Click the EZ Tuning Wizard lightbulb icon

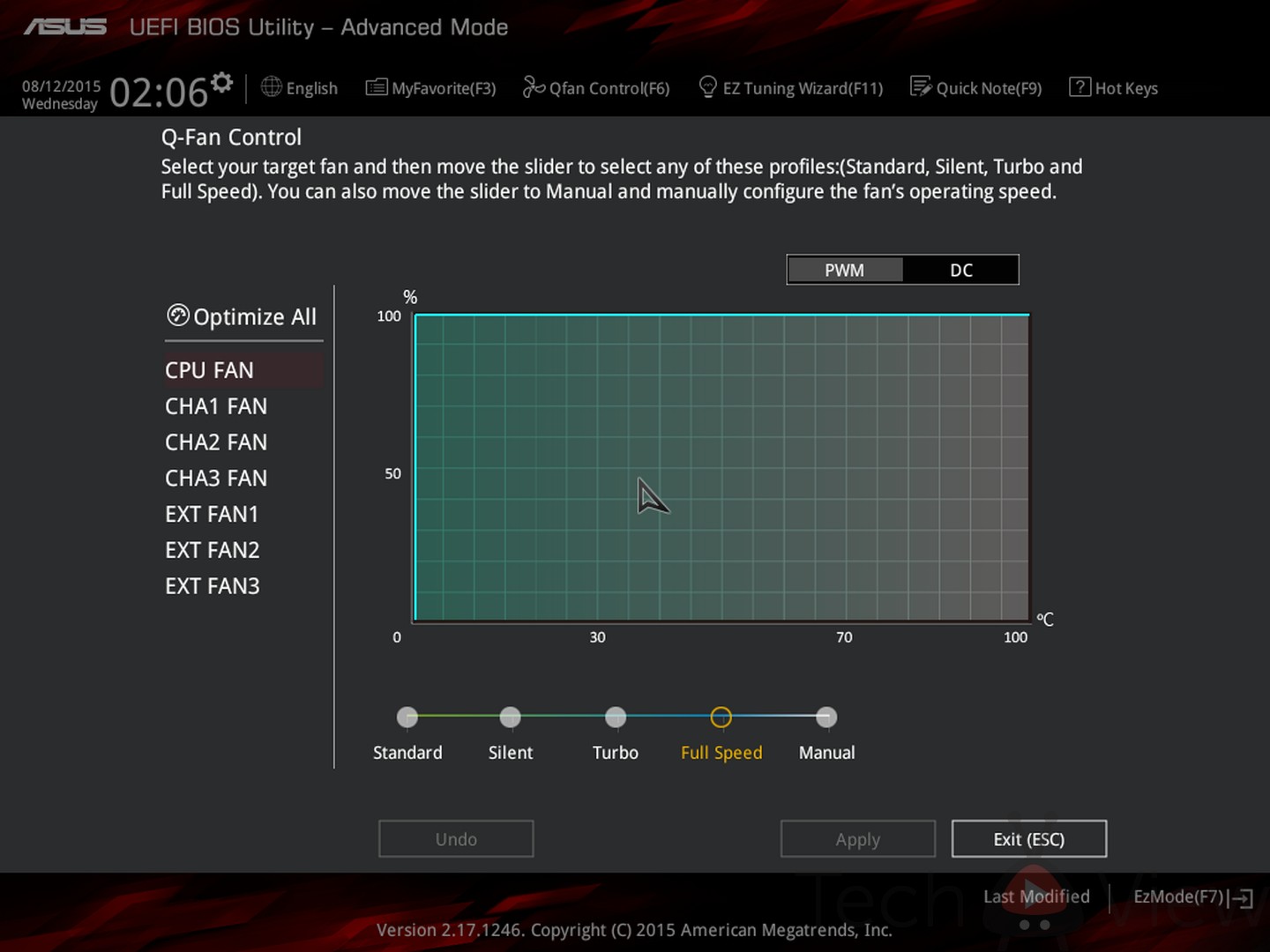pyautogui.click(x=707, y=86)
